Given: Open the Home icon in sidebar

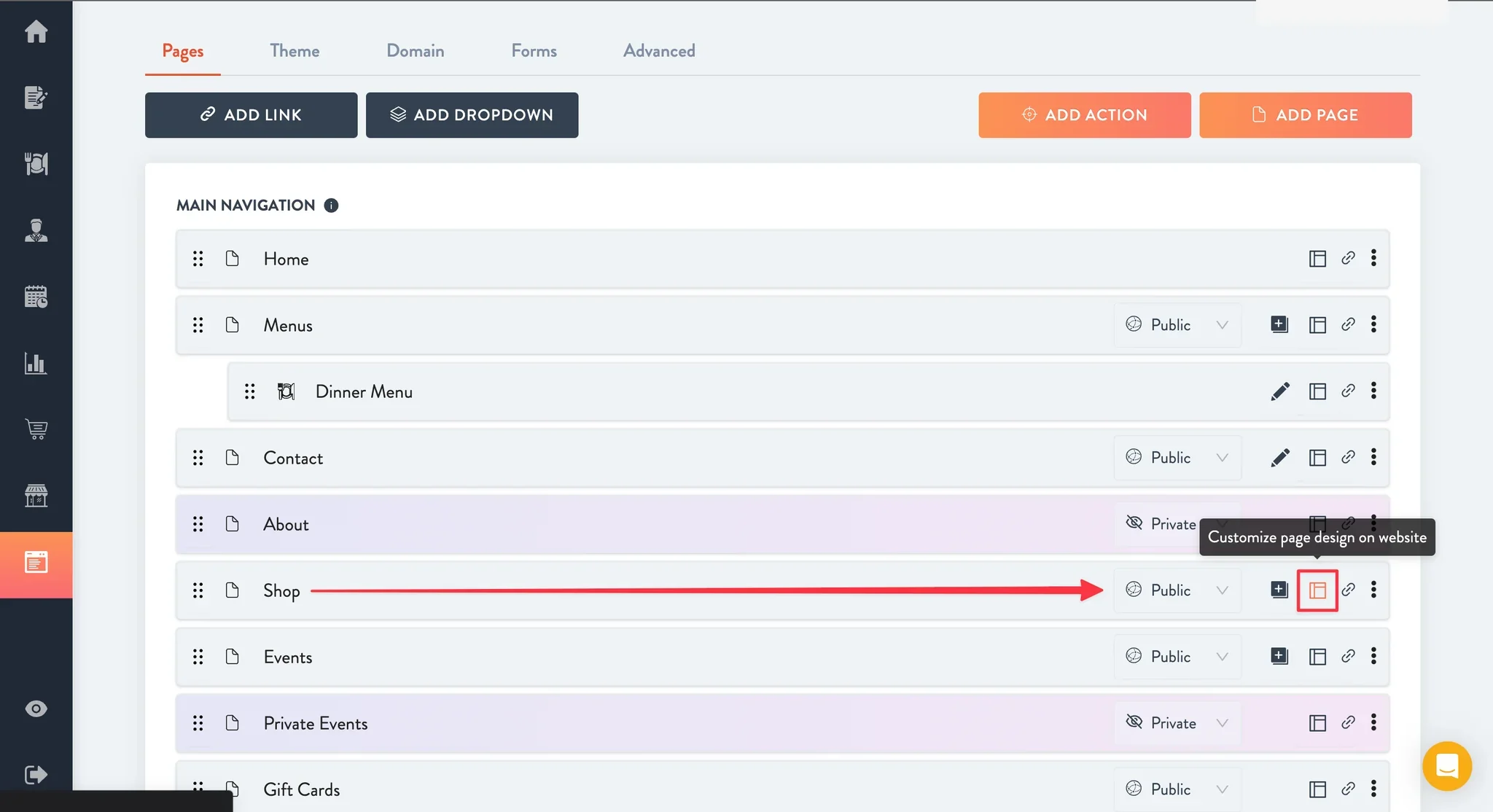Looking at the screenshot, I should click(36, 31).
